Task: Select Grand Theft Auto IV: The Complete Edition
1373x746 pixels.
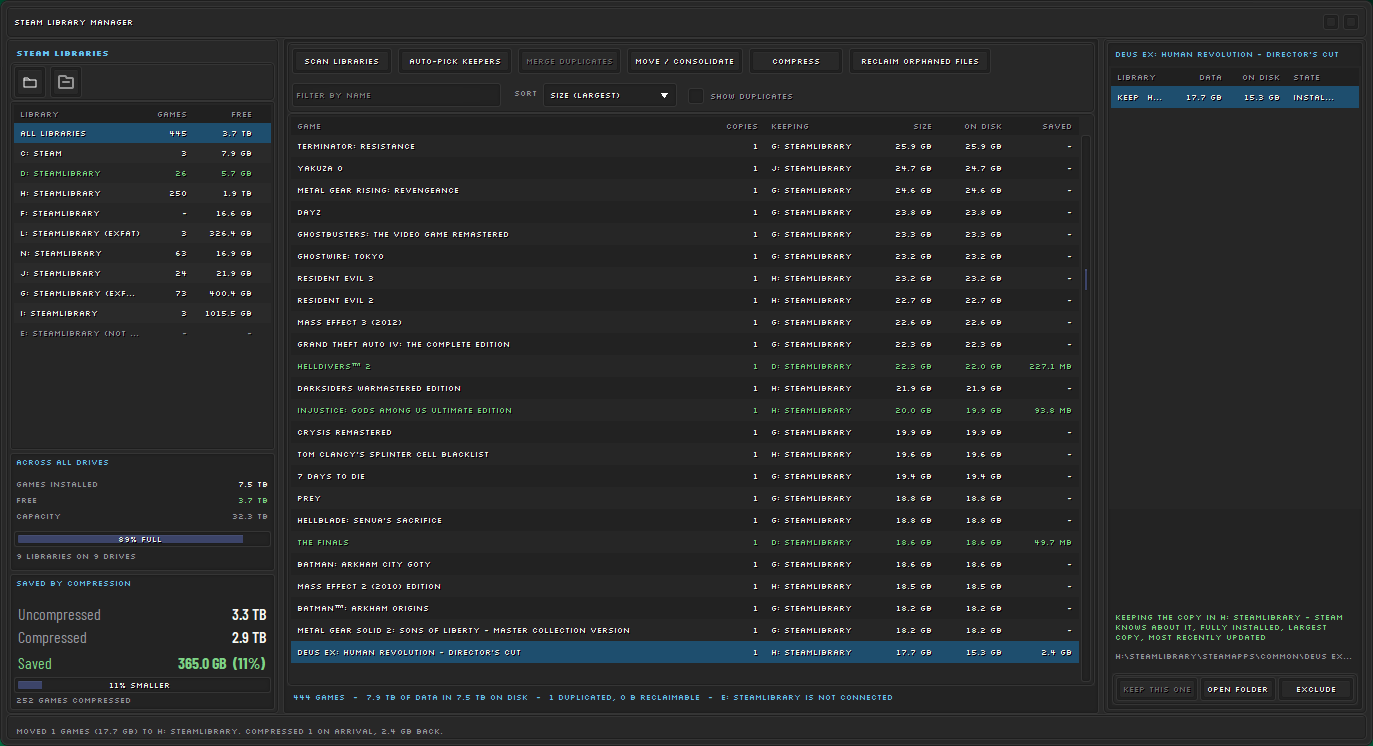Action: (x=685, y=344)
